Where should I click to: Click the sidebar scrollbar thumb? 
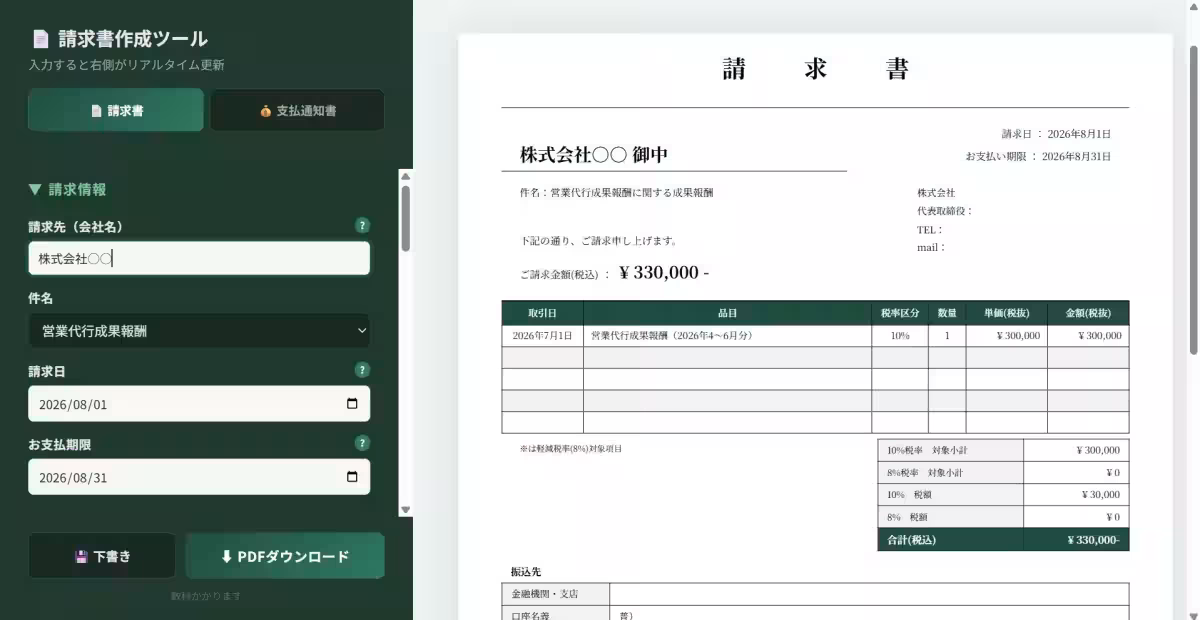(405, 218)
